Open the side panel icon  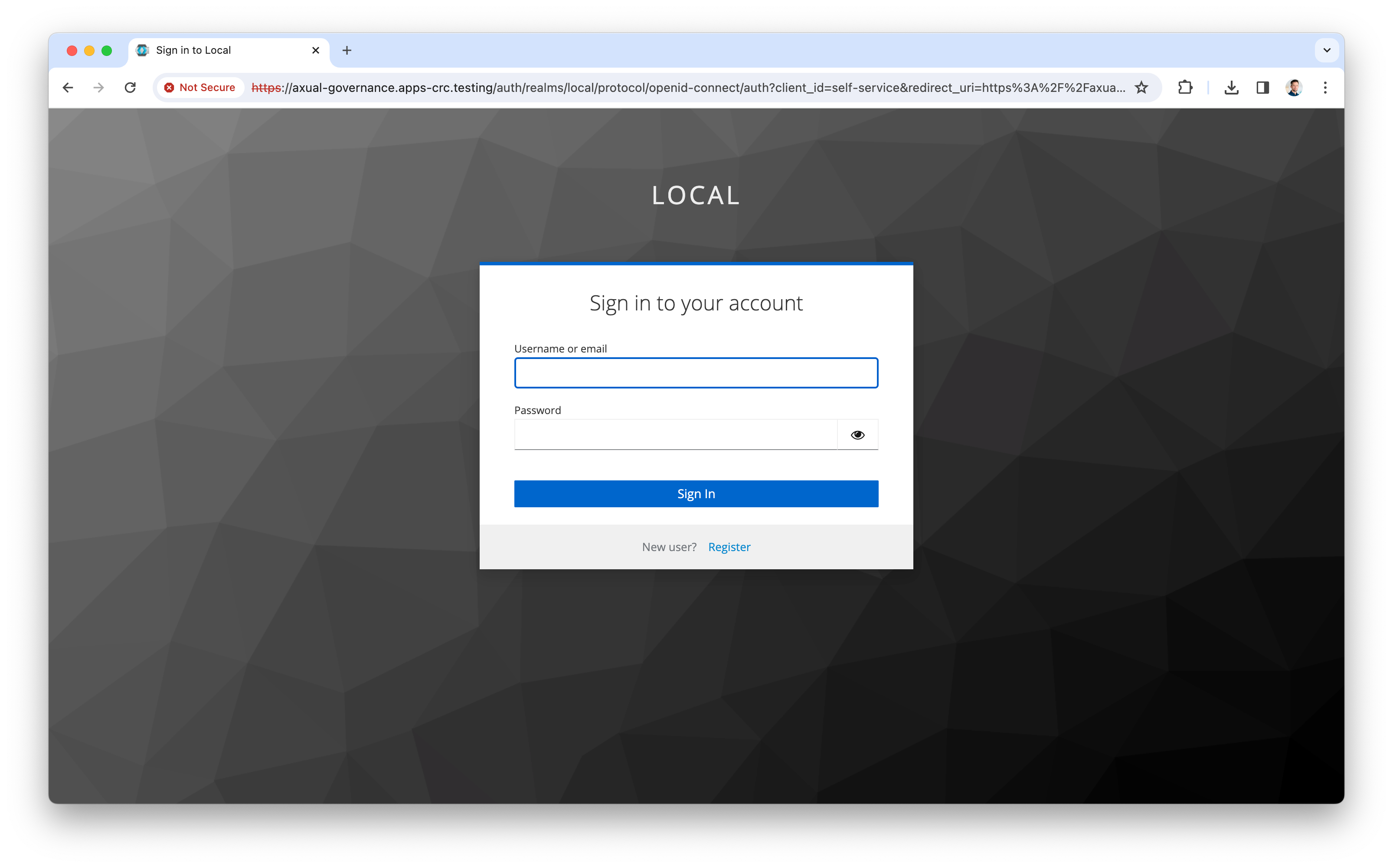[1263, 87]
